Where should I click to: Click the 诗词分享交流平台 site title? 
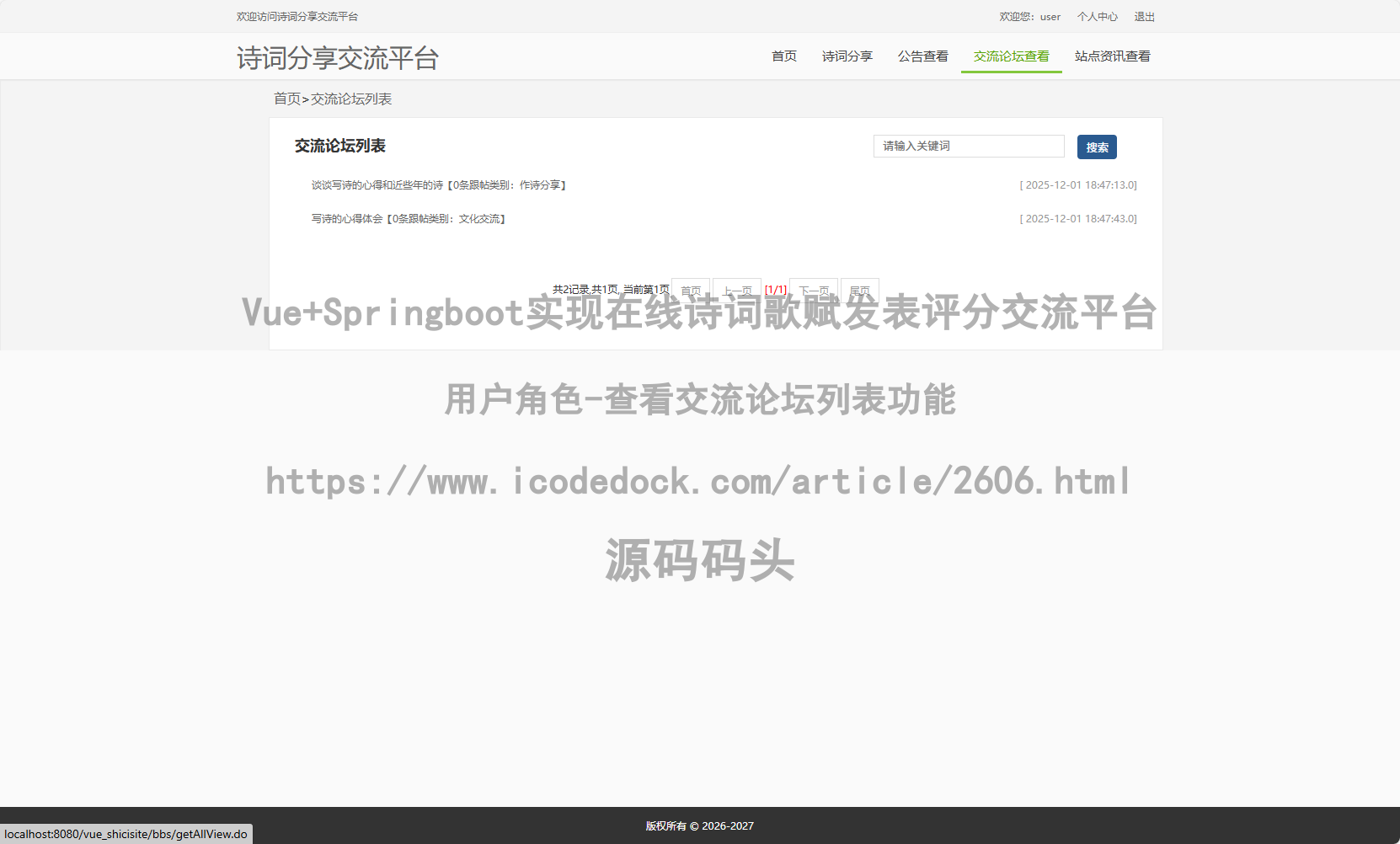[x=338, y=58]
